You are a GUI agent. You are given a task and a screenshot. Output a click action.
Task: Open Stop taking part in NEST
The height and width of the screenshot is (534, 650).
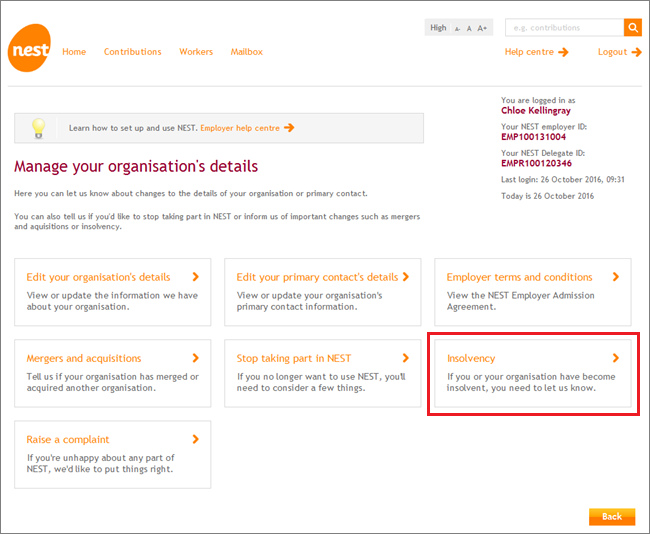click(294, 358)
